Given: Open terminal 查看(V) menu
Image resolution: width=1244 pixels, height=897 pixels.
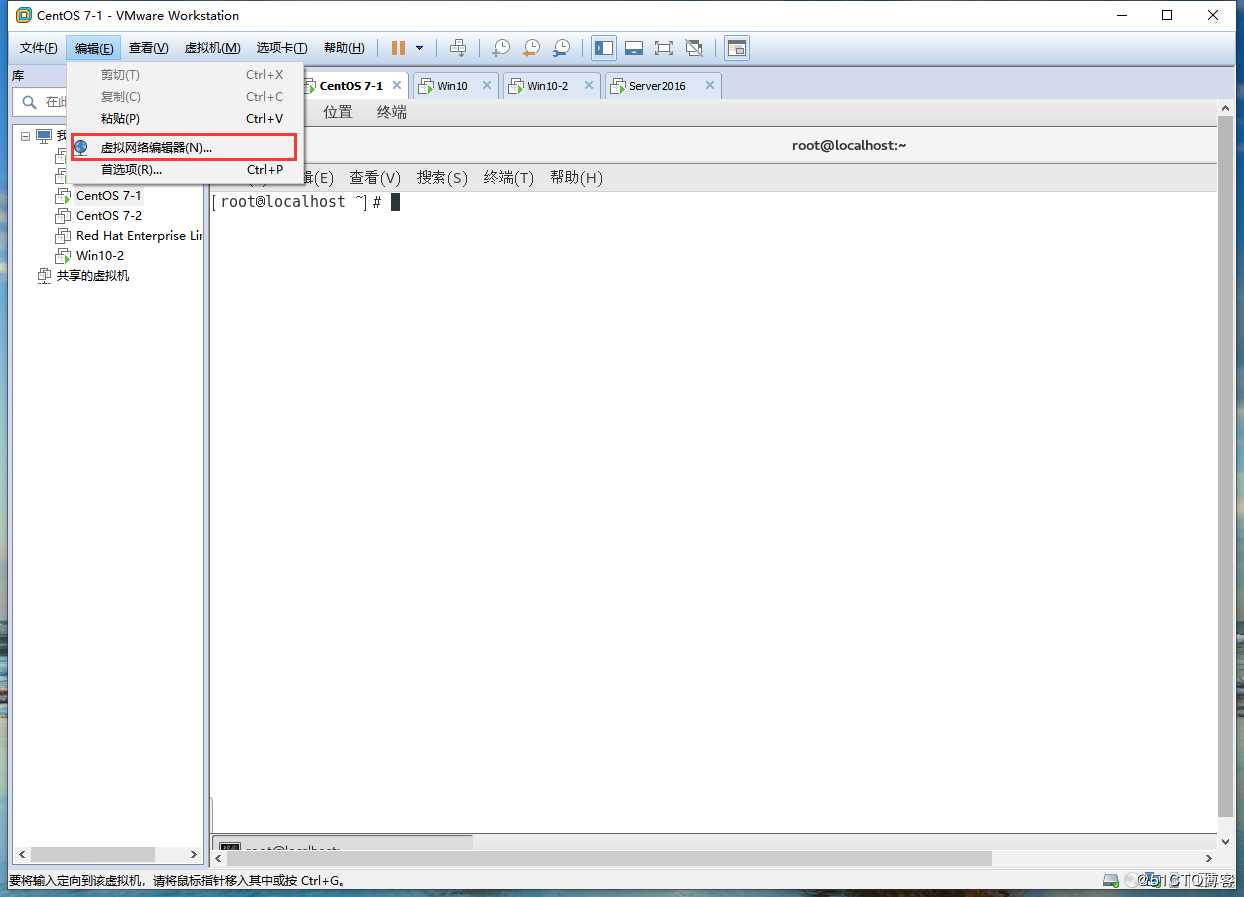Looking at the screenshot, I should (x=375, y=178).
